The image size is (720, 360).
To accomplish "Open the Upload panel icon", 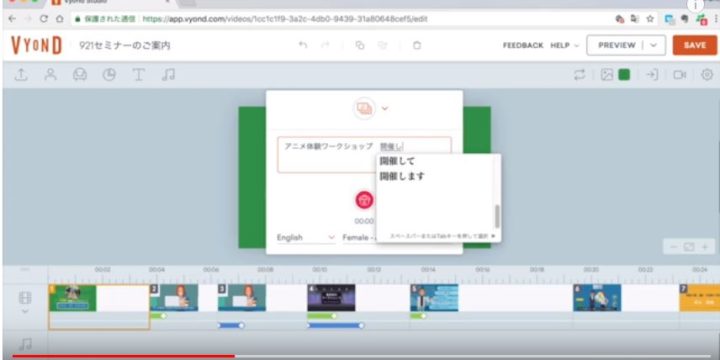I will (21, 75).
